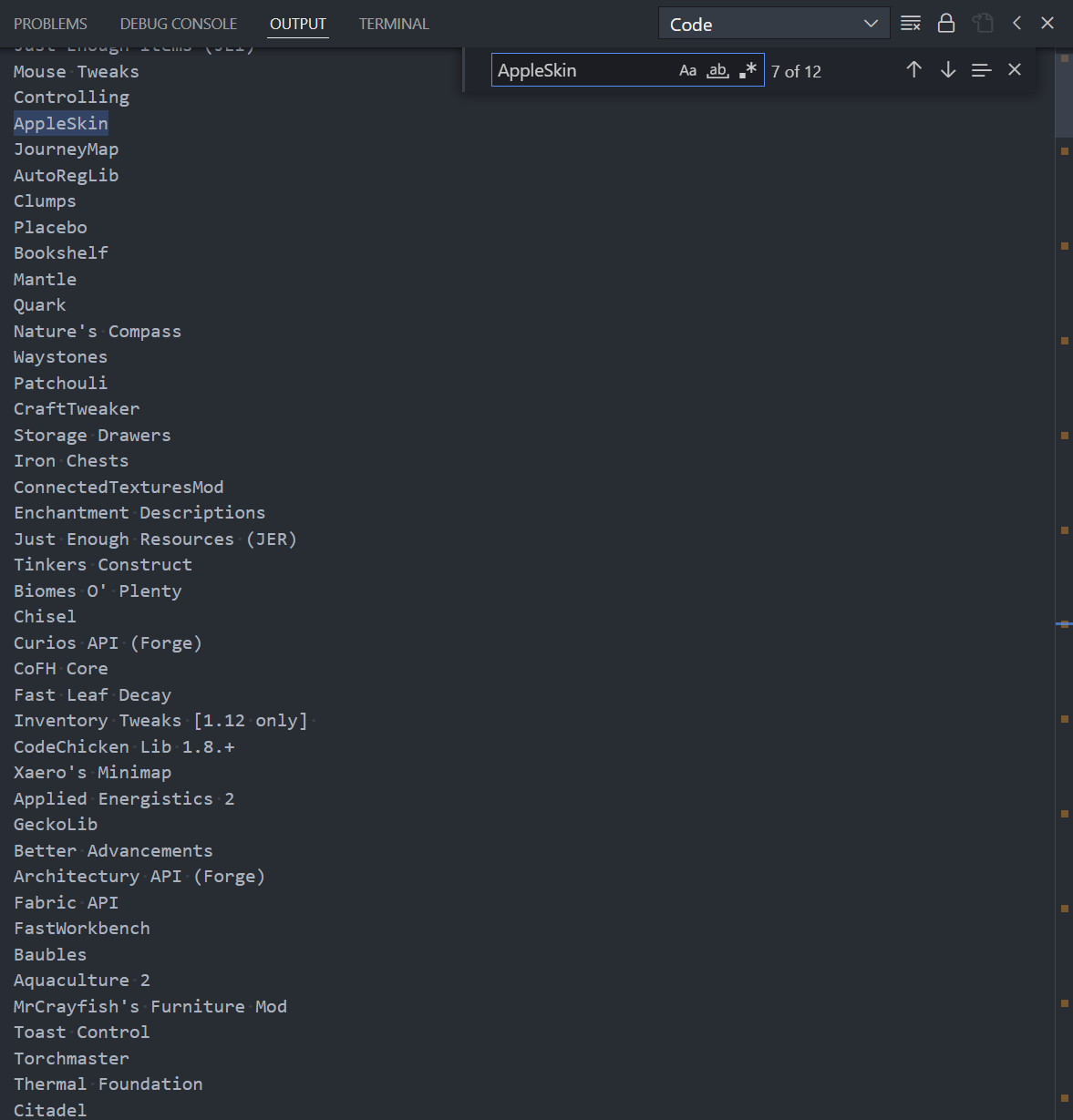The image size is (1073, 1120).
Task: Click the Bookshelf line
Action: (x=61, y=253)
